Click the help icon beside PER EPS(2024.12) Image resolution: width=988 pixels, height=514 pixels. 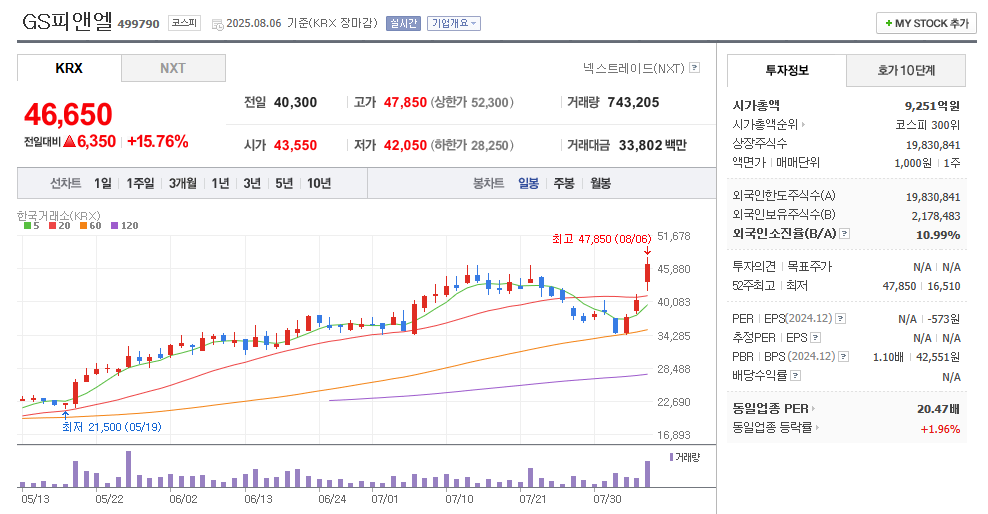coord(841,319)
